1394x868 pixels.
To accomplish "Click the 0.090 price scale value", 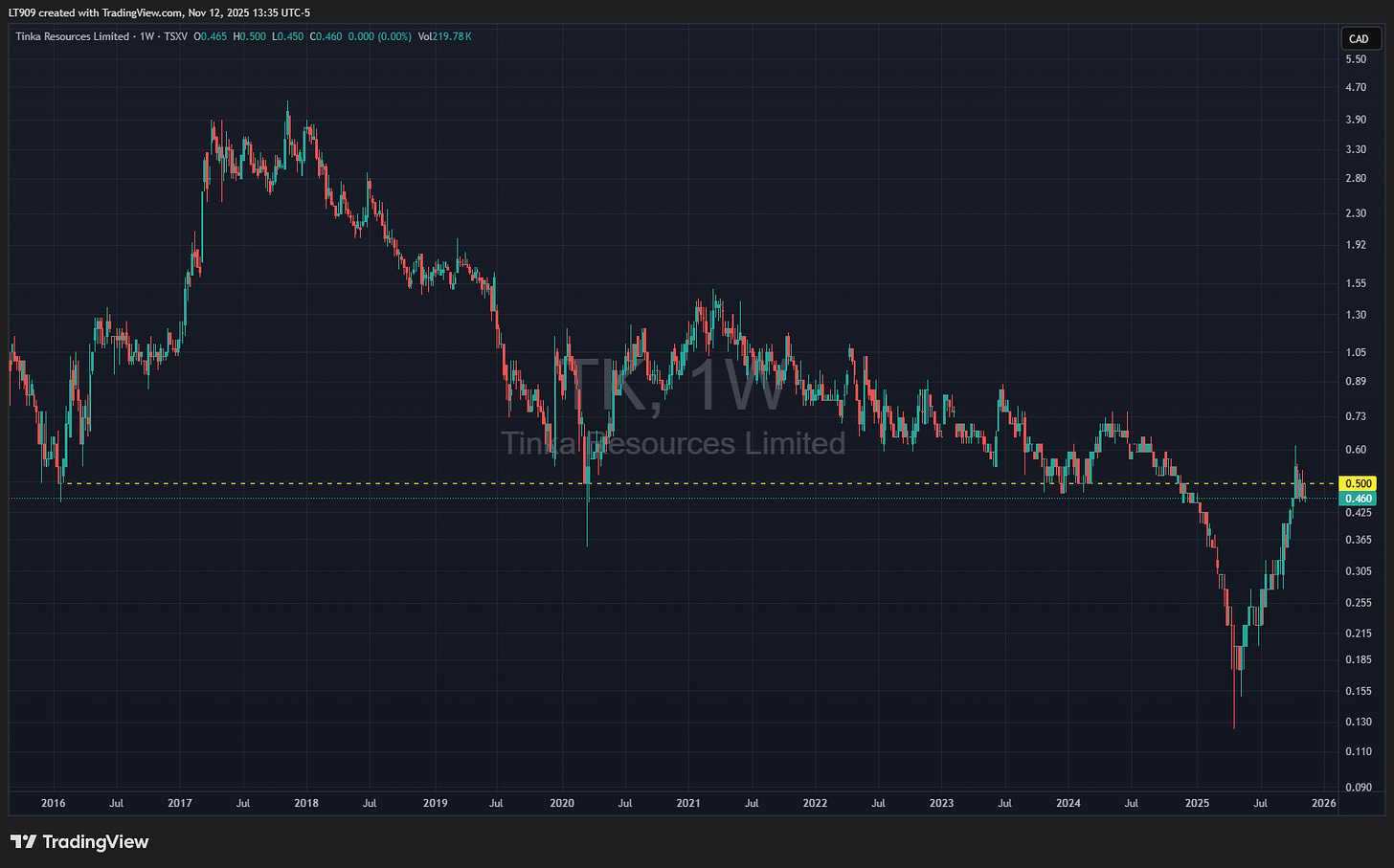I will coord(1359,788).
